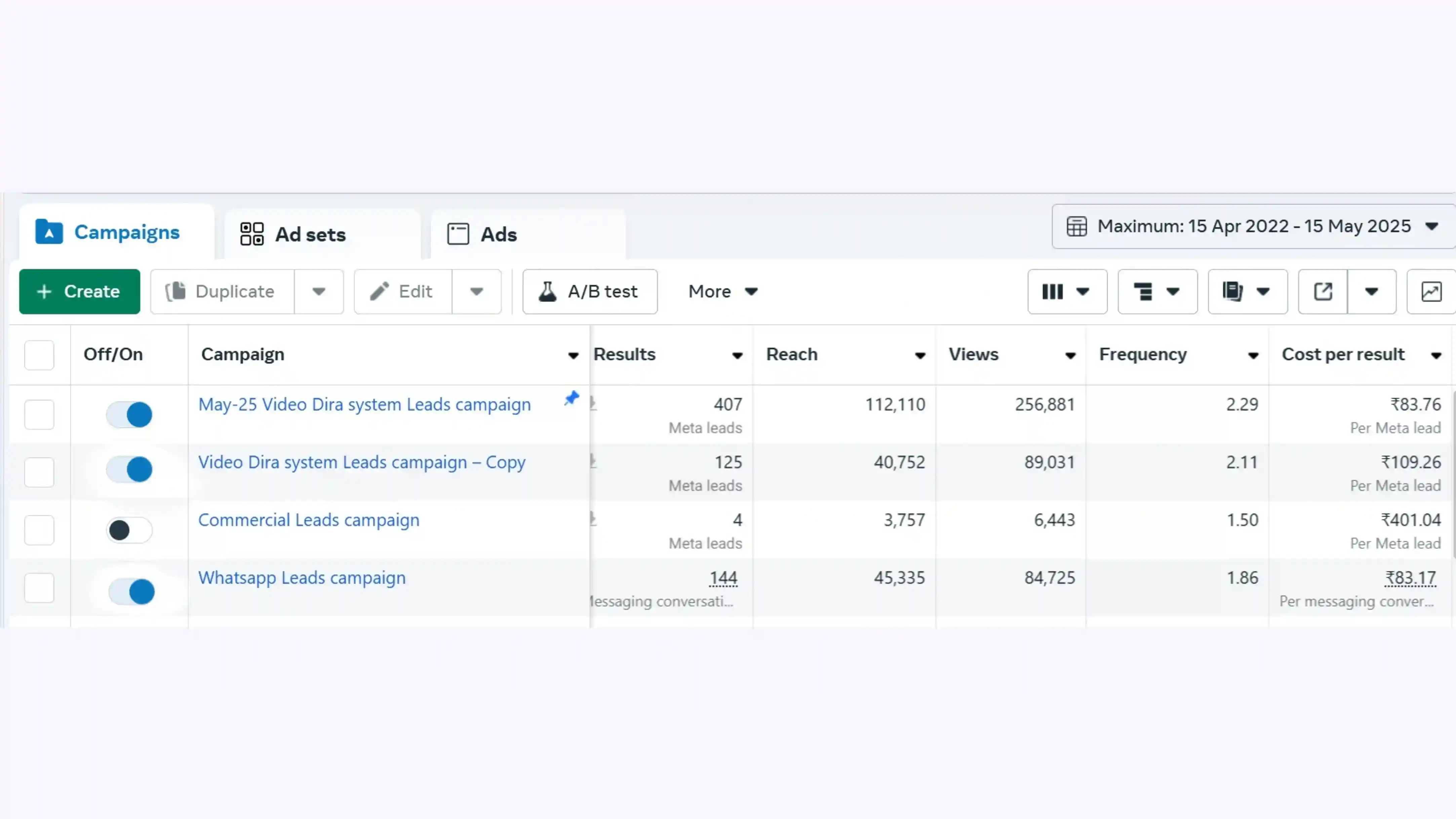The height and width of the screenshot is (819, 1456).
Task: Open May-25 Video Dira system Leads campaign
Action: (x=364, y=405)
